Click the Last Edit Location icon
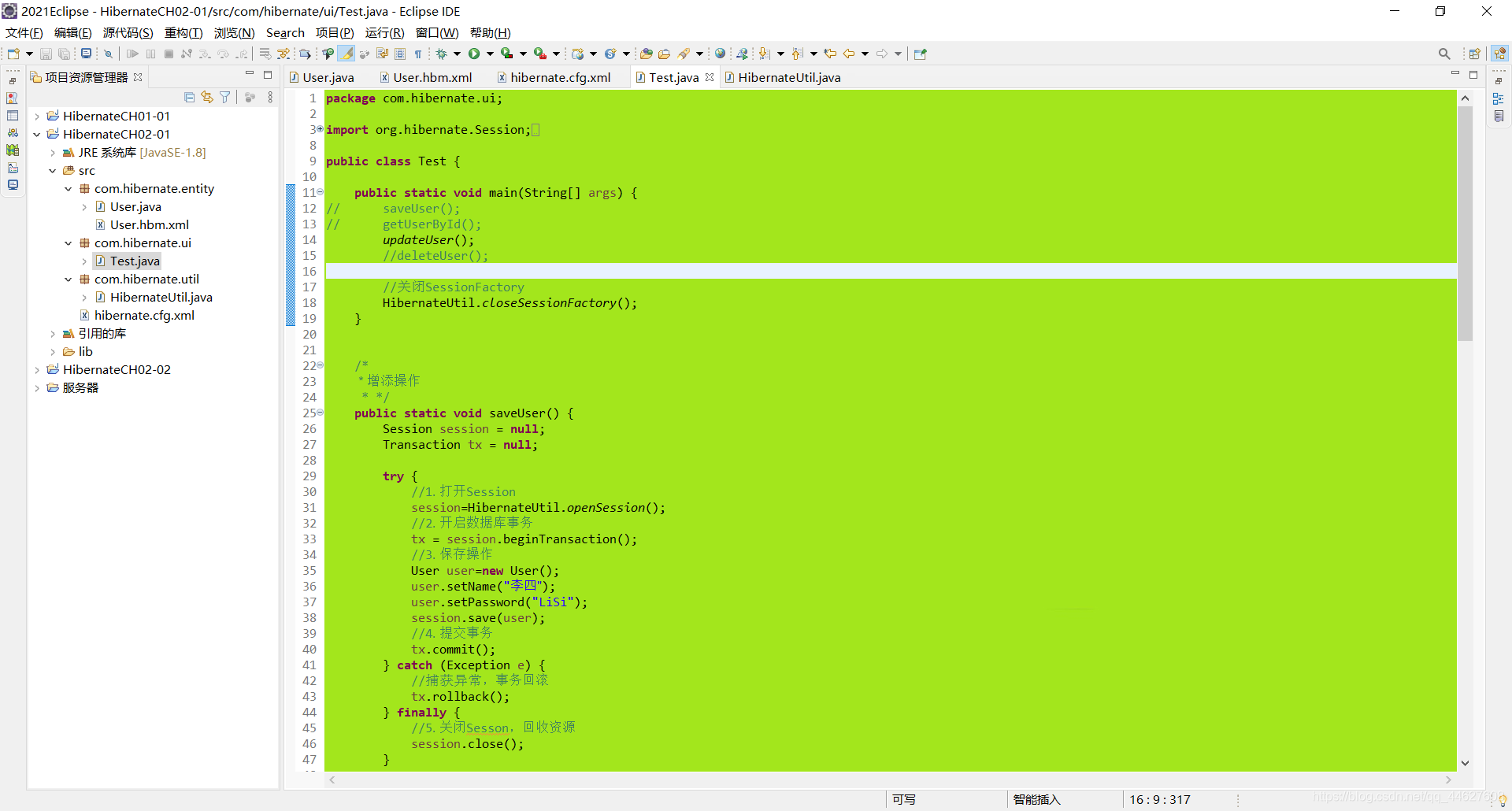1512x811 pixels. [830, 54]
